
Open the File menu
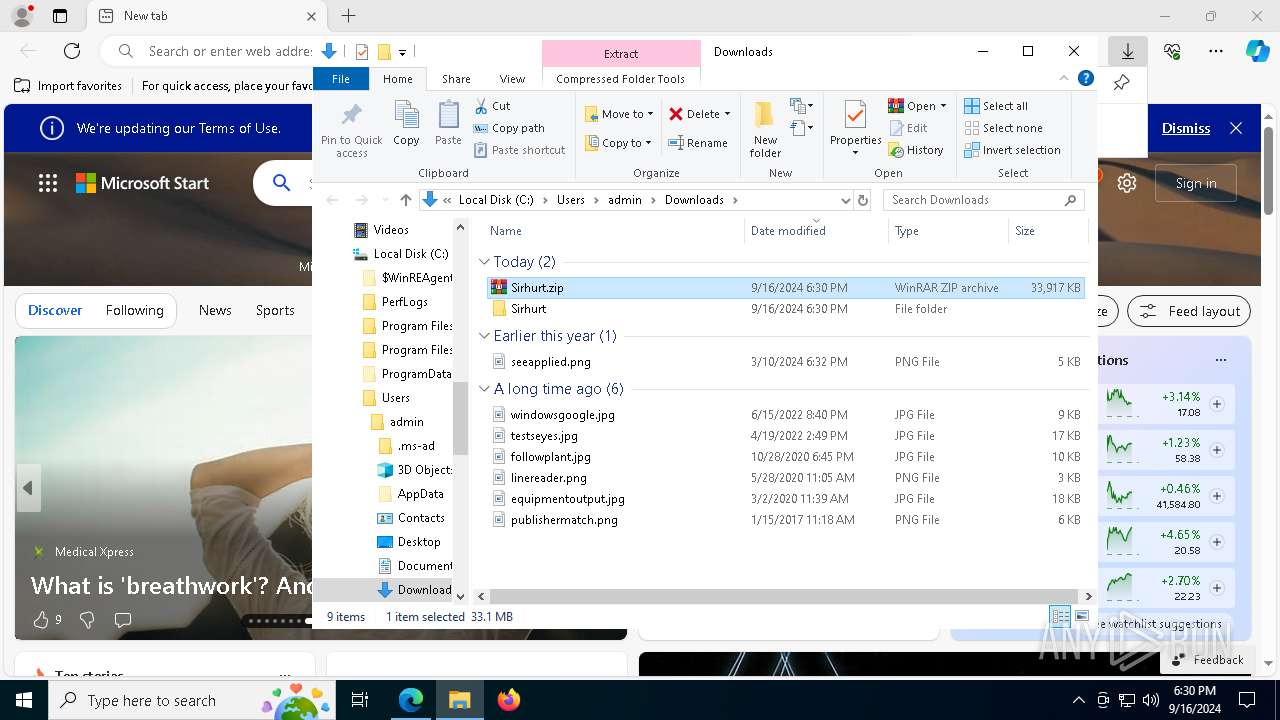coord(341,79)
